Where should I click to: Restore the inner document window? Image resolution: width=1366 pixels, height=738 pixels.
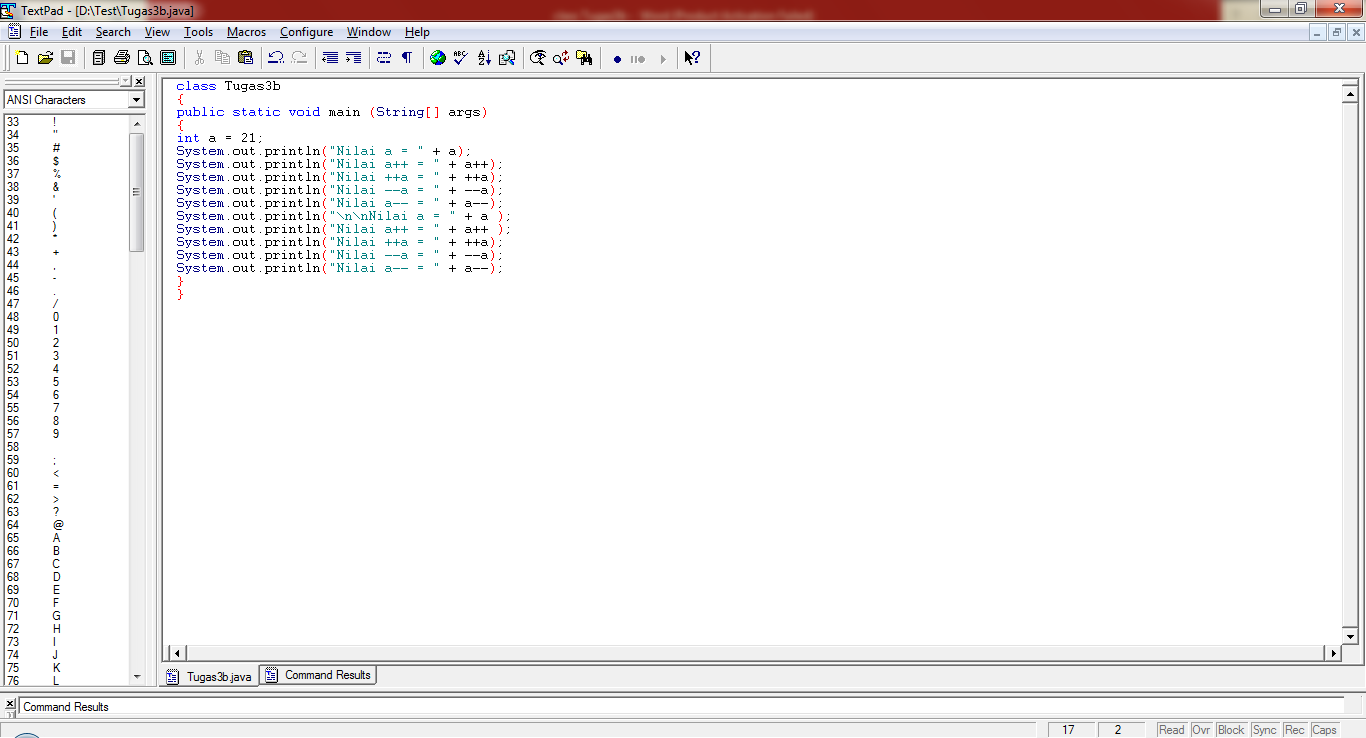click(1337, 32)
